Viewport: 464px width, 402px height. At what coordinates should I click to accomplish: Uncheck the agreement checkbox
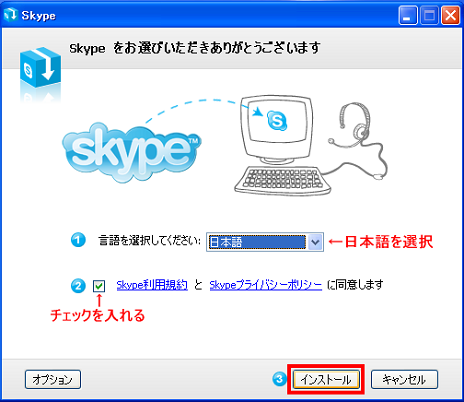(x=99, y=286)
